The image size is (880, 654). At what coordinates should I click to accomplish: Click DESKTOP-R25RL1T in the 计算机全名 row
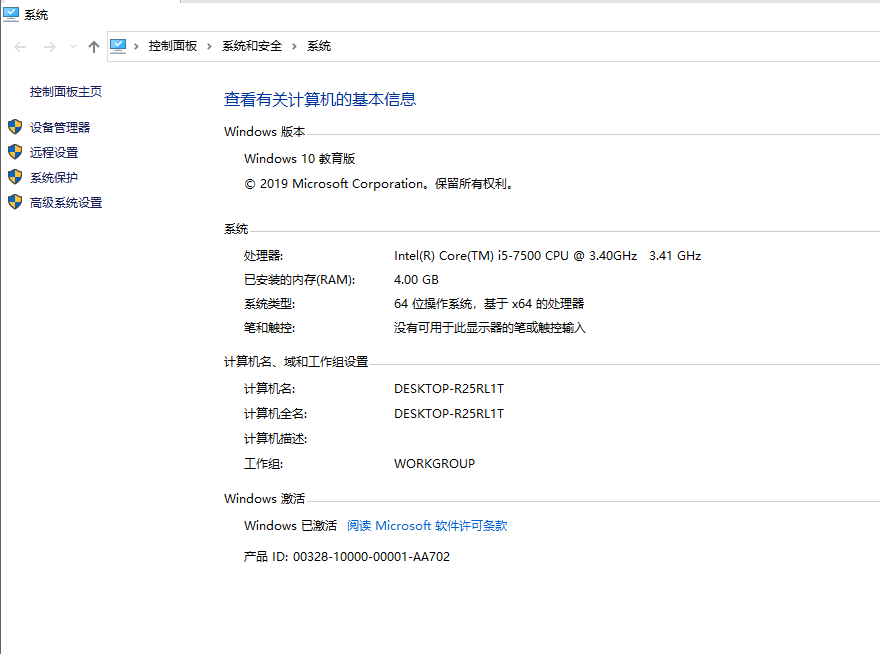(x=449, y=414)
